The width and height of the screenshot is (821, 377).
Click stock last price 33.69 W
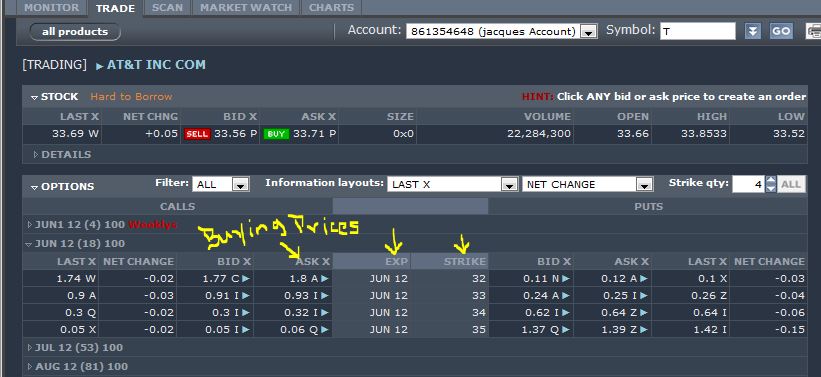pyautogui.click(x=75, y=134)
